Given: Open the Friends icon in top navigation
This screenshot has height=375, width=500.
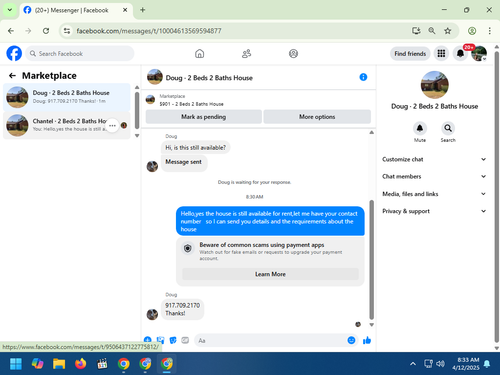Looking at the screenshot, I should (x=246, y=53).
